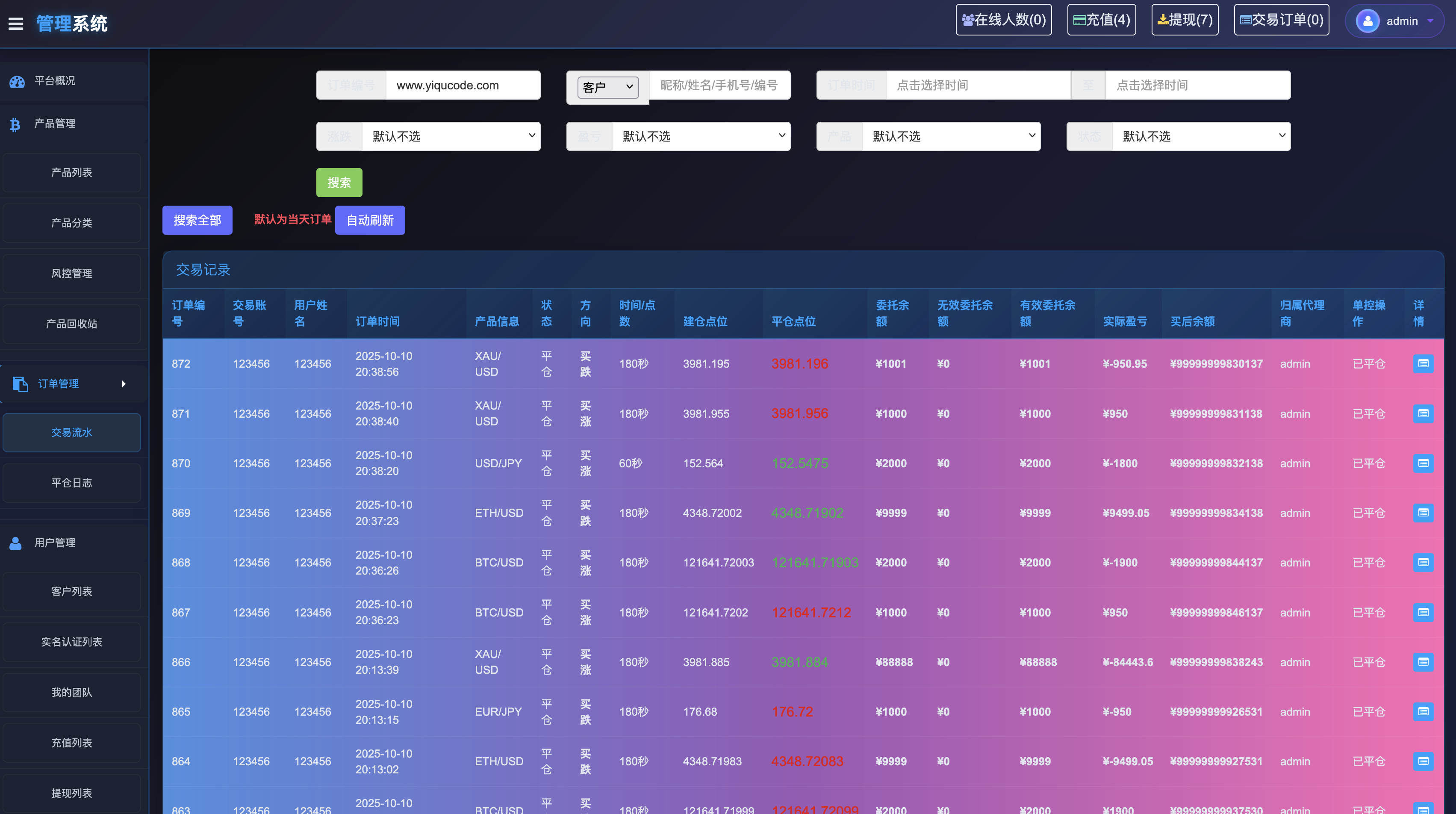Expand the 产品 filter dropdown
This screenshot has width=1456, height=814.
[x=951, y=136]
